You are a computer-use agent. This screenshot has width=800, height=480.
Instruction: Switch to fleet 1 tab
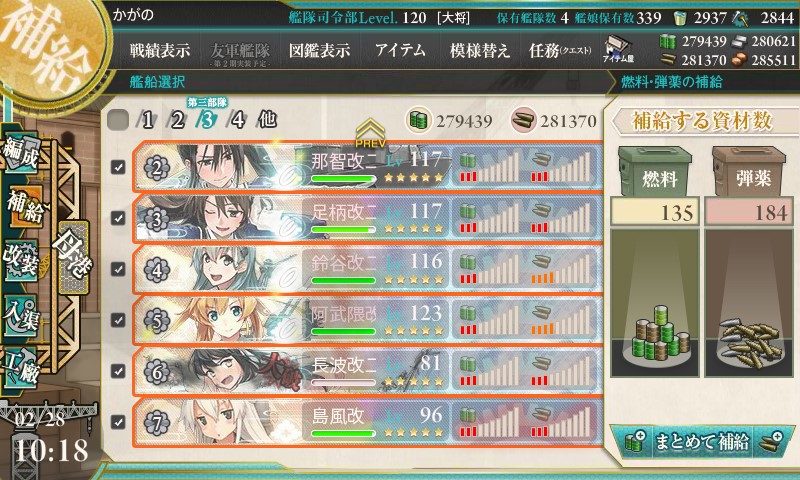coord(147,120)
